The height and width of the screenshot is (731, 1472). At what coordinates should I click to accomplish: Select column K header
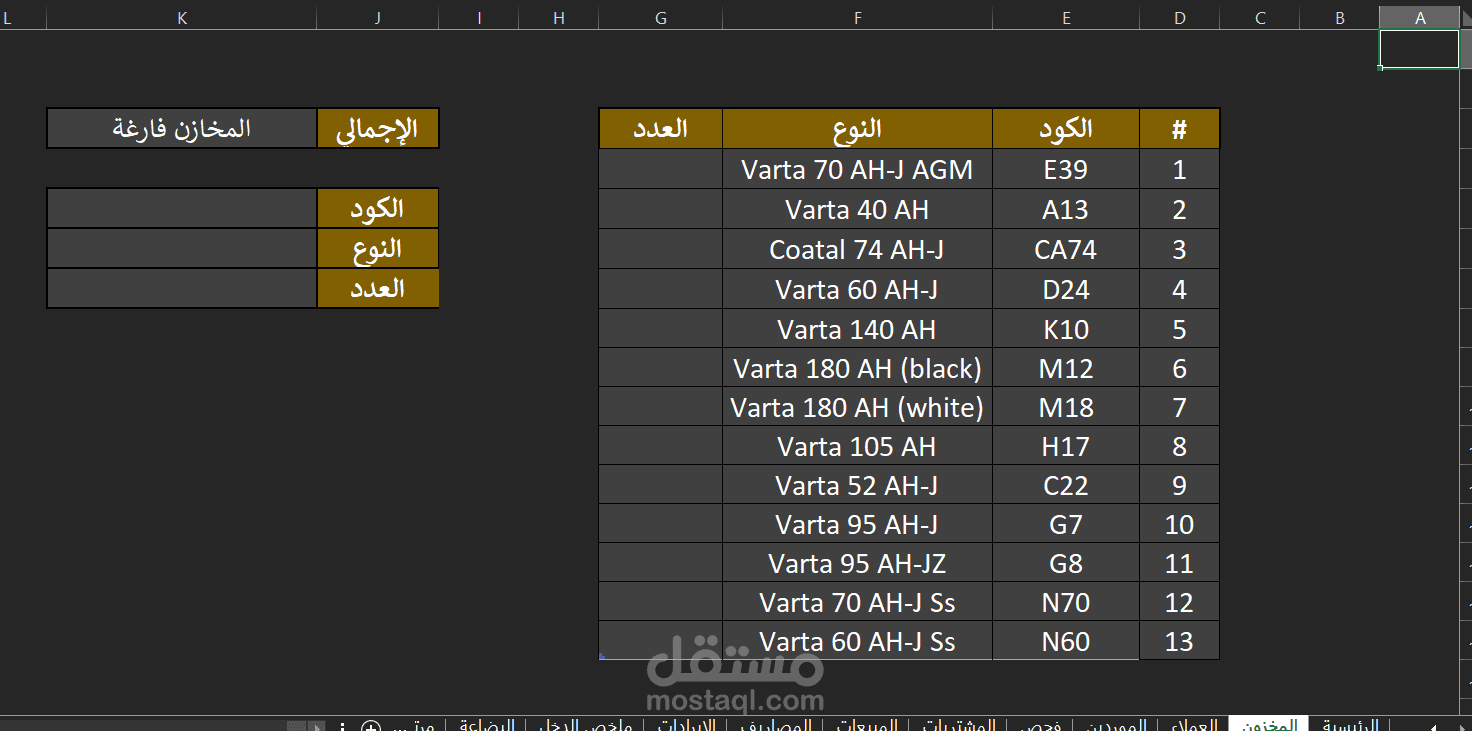[182, 18]
